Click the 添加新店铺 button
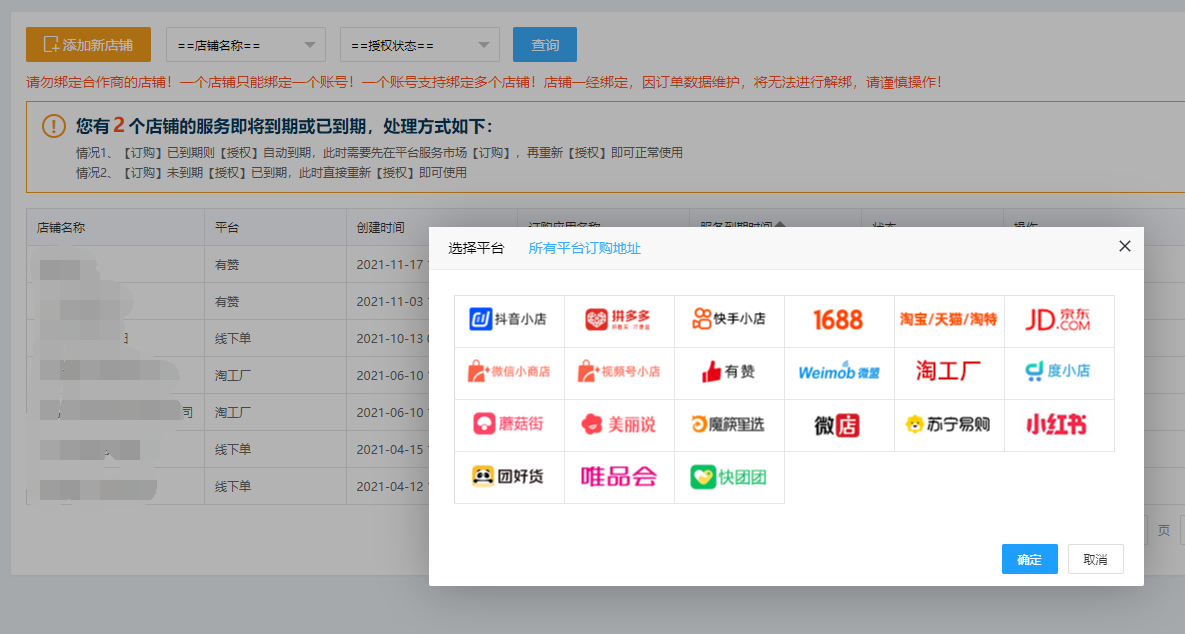The image size is (1185, 634). click(88, 45)
